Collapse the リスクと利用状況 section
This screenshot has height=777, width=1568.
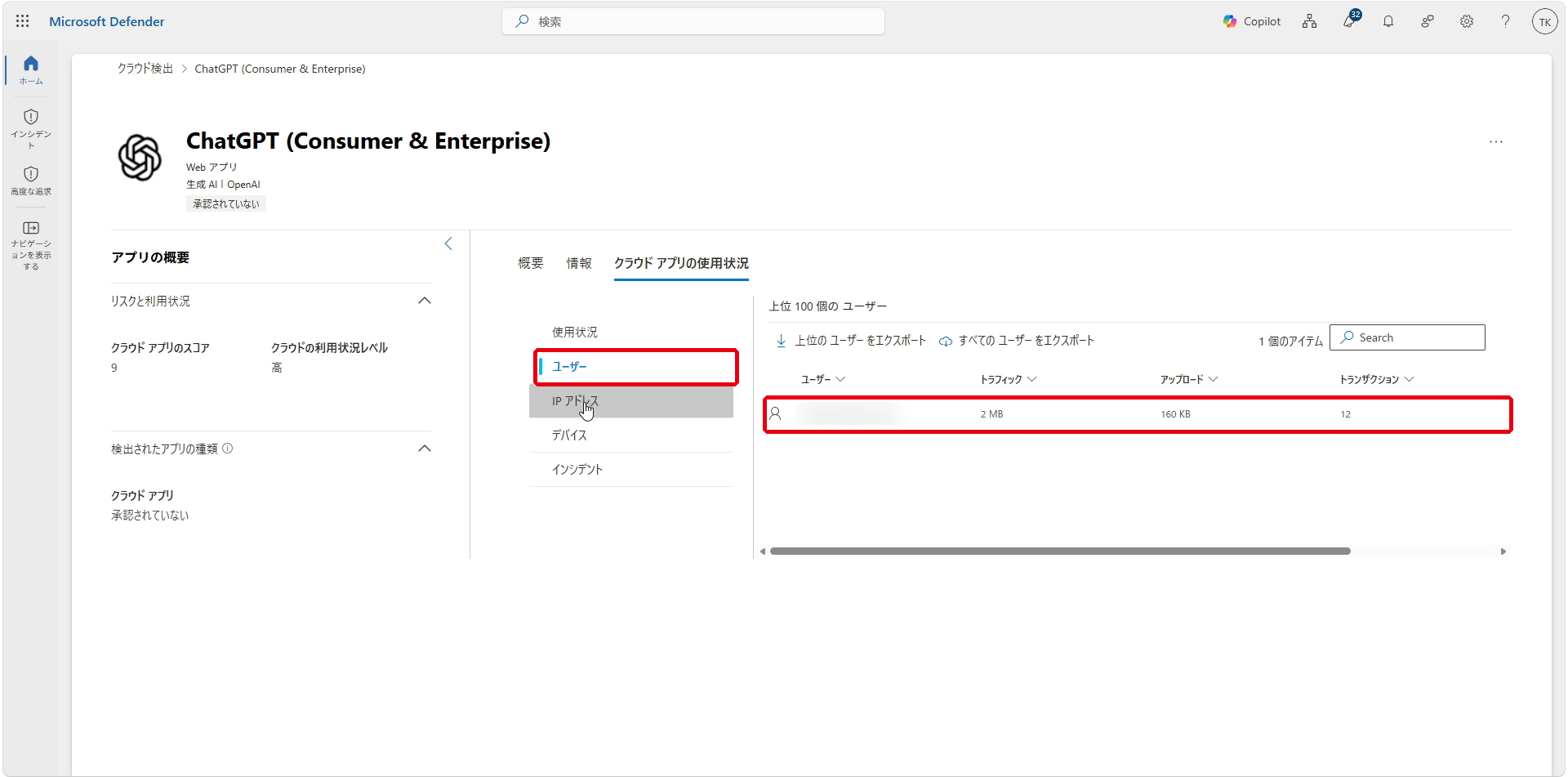tap(425, 301)
